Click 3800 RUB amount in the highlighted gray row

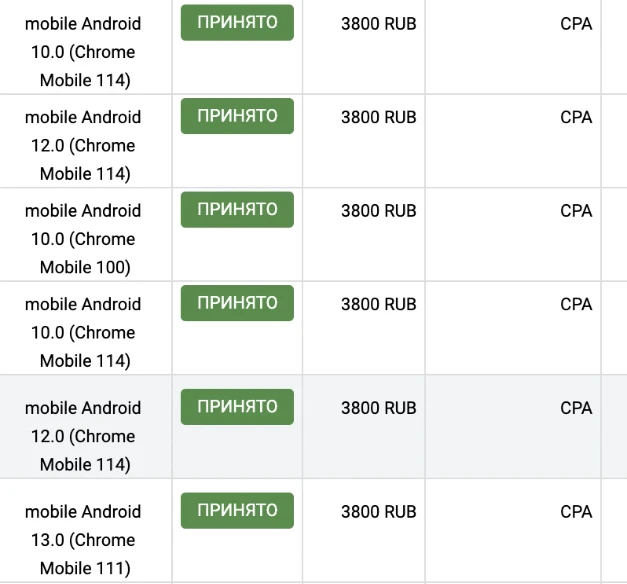click(x=379, y=408)
